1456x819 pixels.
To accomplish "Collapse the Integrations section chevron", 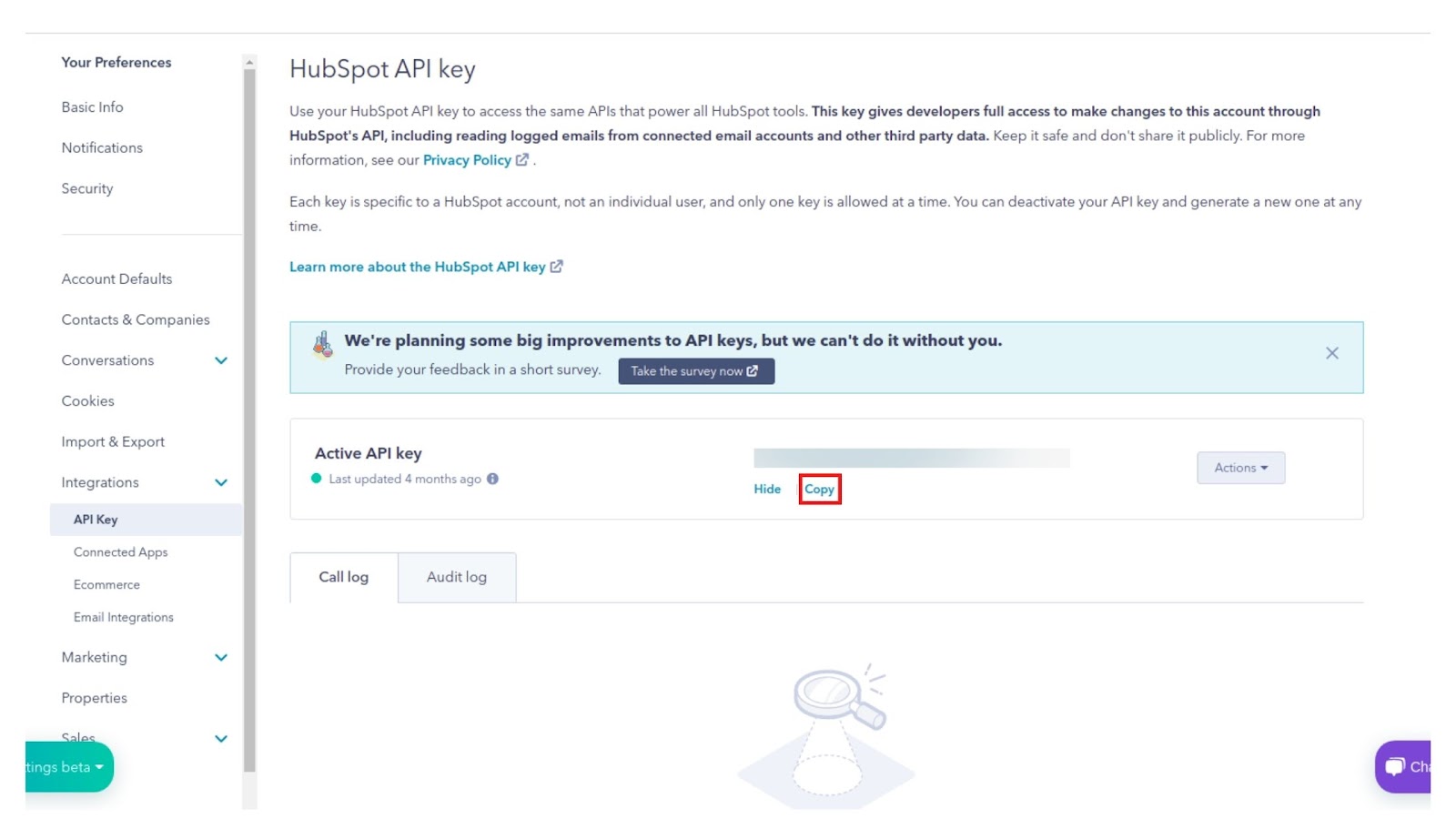I will (x=221, y=482).
